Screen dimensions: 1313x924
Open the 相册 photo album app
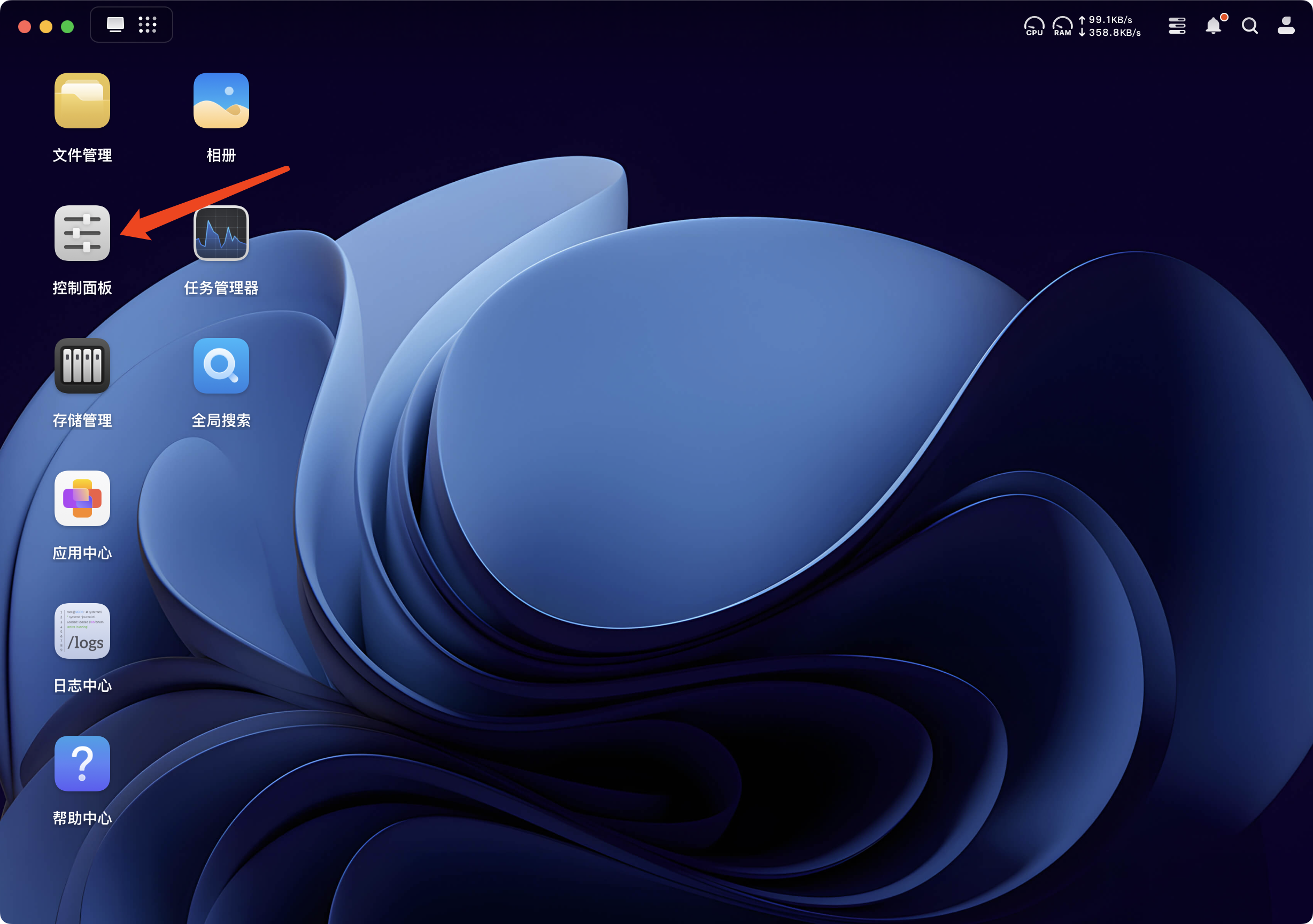pos(221,101)
